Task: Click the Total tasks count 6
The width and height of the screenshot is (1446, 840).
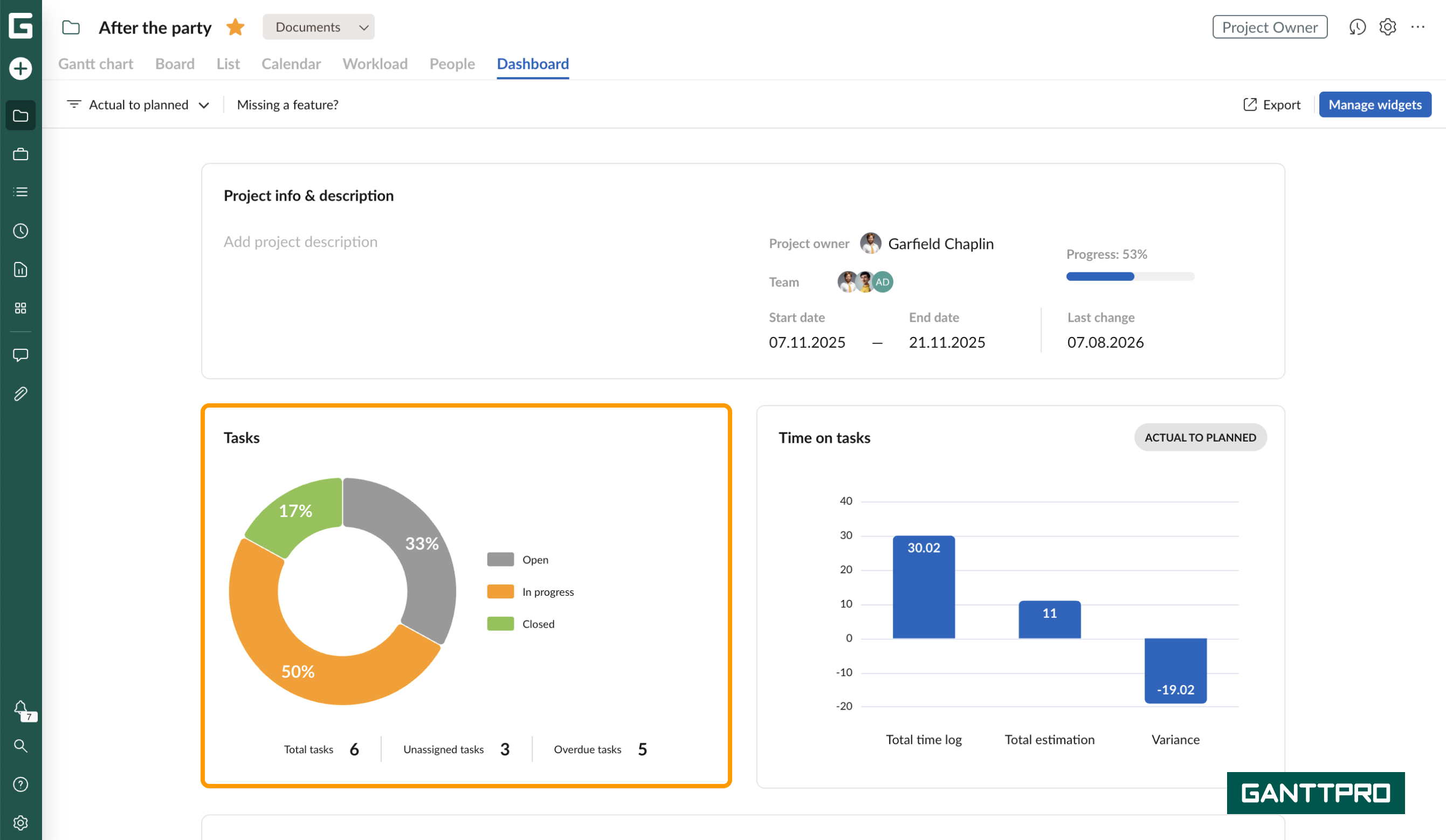Action: [354, 749]
